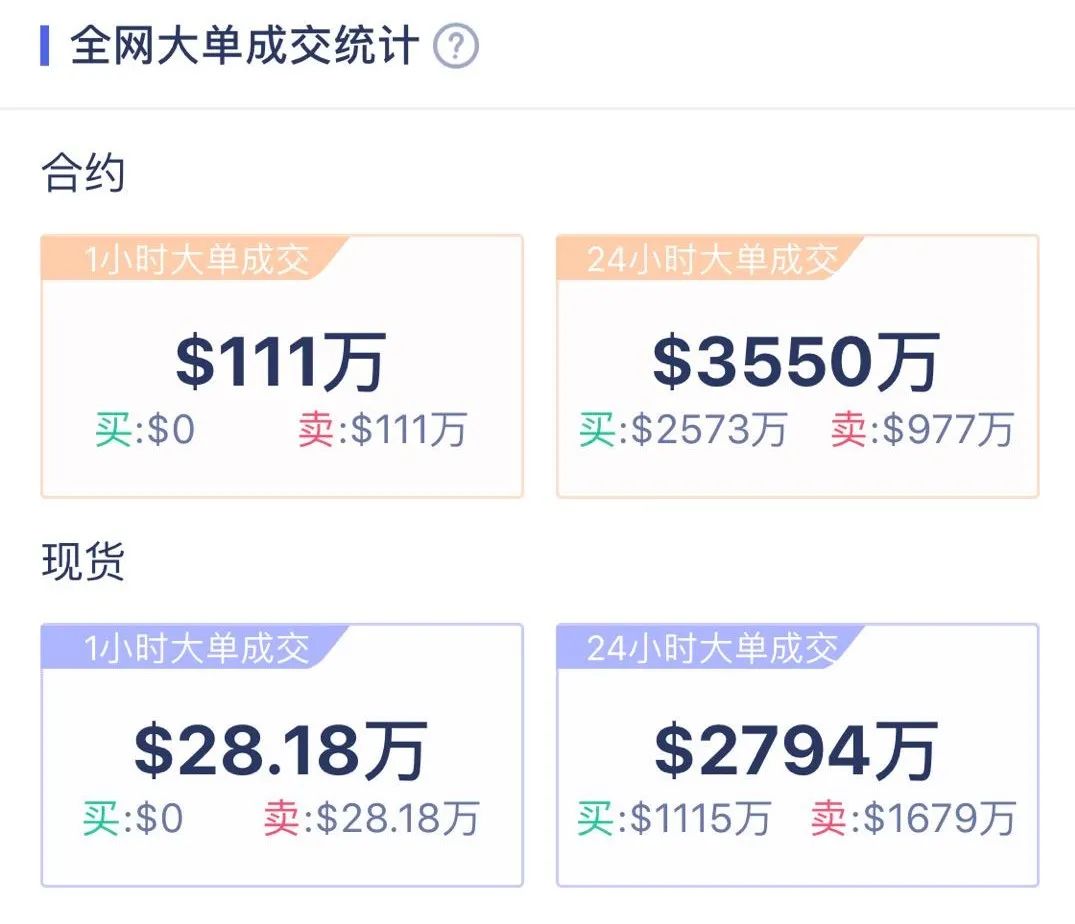Click the 现货 section header
Screen dimensions: 1075x924
pyautogui.click(x=80, y=562)
